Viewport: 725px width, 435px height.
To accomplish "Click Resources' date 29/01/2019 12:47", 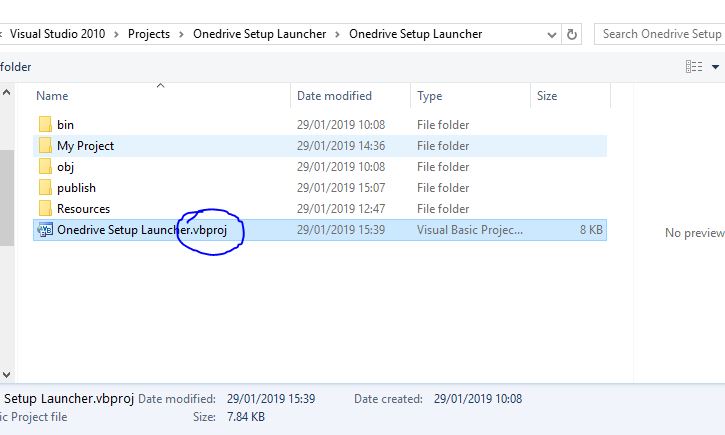I will click(x=341, y=209).
